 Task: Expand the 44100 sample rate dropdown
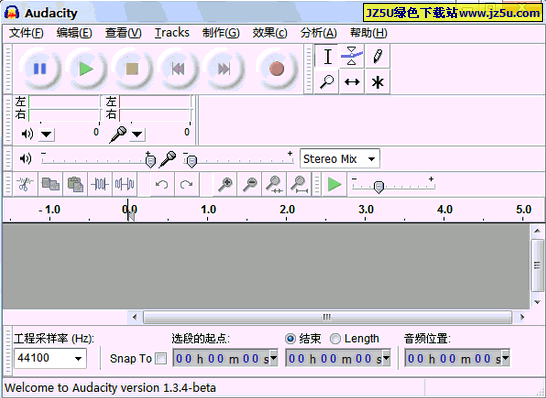pos(50,358)
